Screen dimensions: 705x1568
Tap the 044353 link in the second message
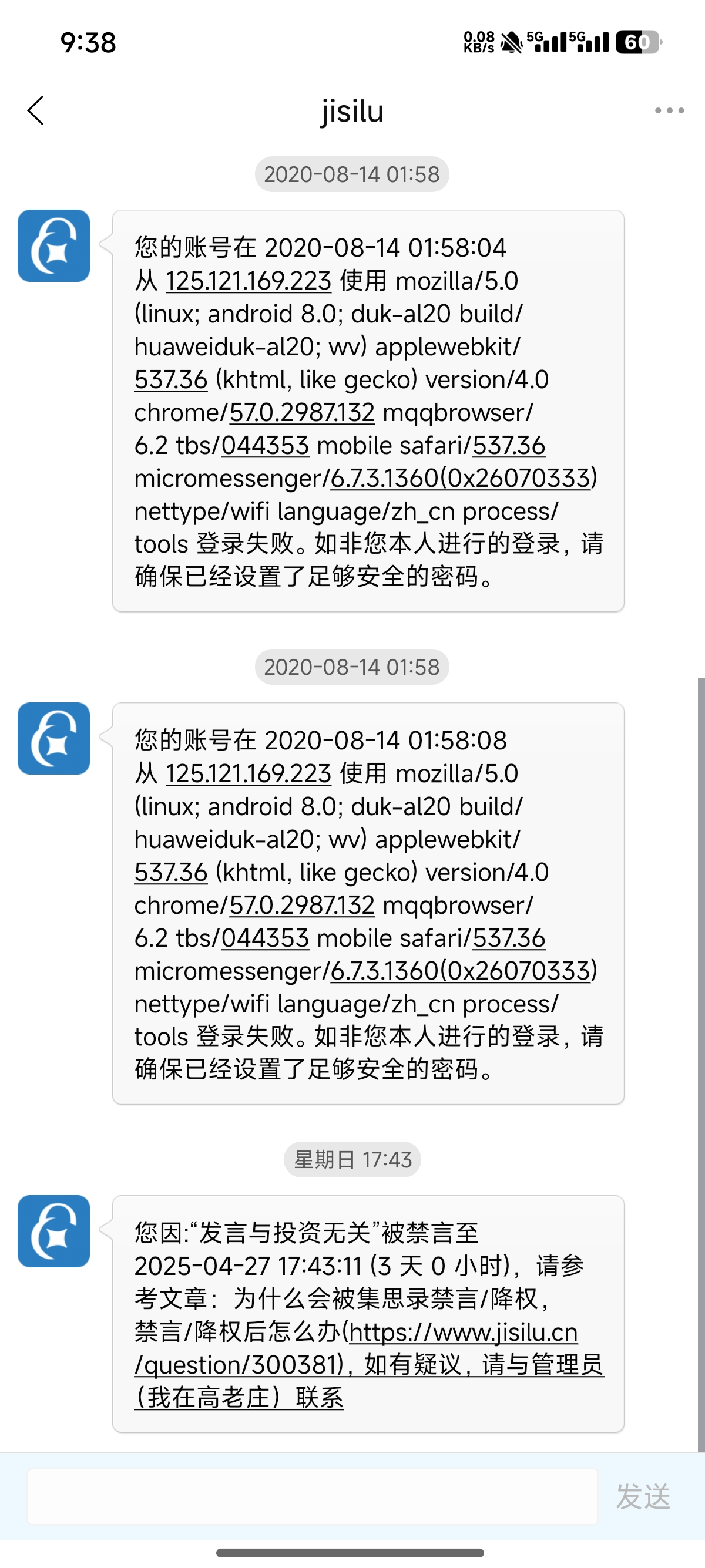pos(266,938)
